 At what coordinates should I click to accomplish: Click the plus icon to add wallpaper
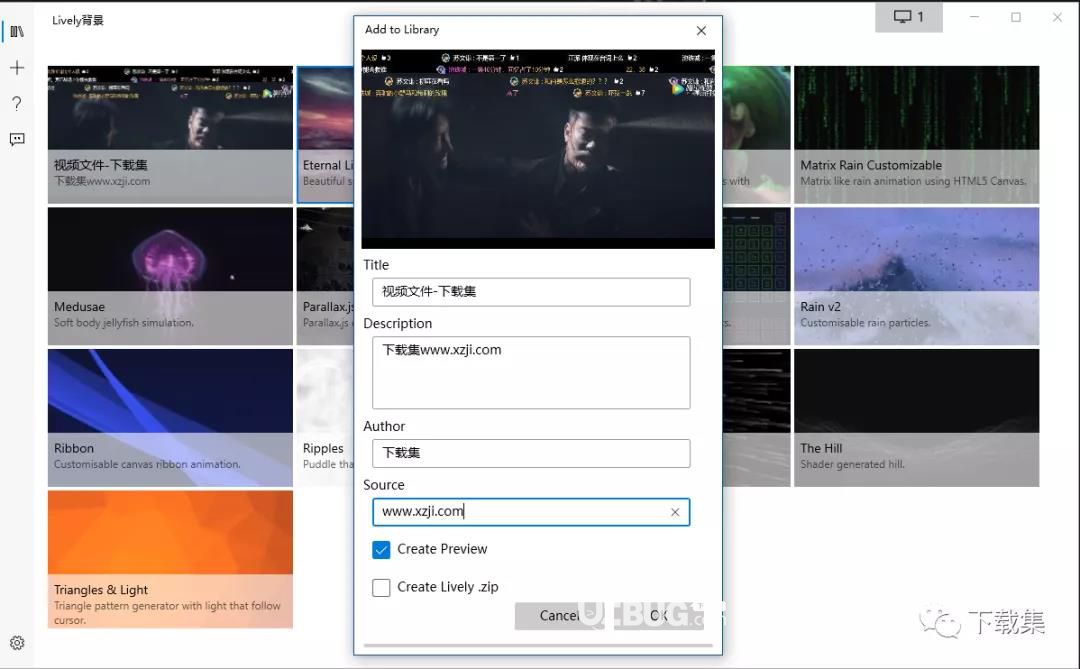click(17, 68)
